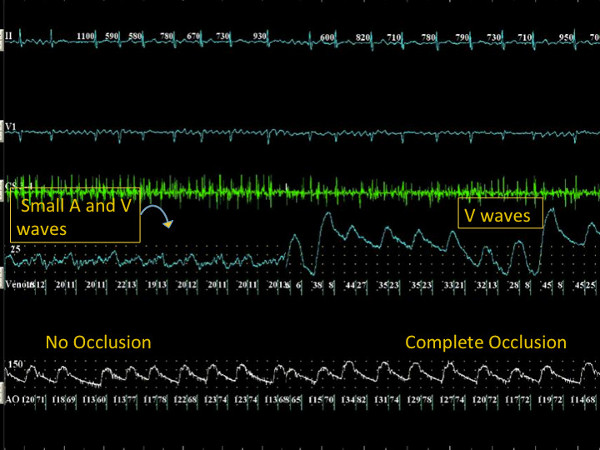Select the lead II channel label

tap(9, 36)
